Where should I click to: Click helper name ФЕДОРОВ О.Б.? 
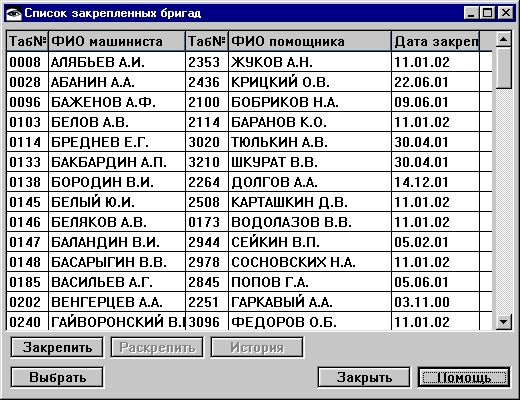point(284,322)
